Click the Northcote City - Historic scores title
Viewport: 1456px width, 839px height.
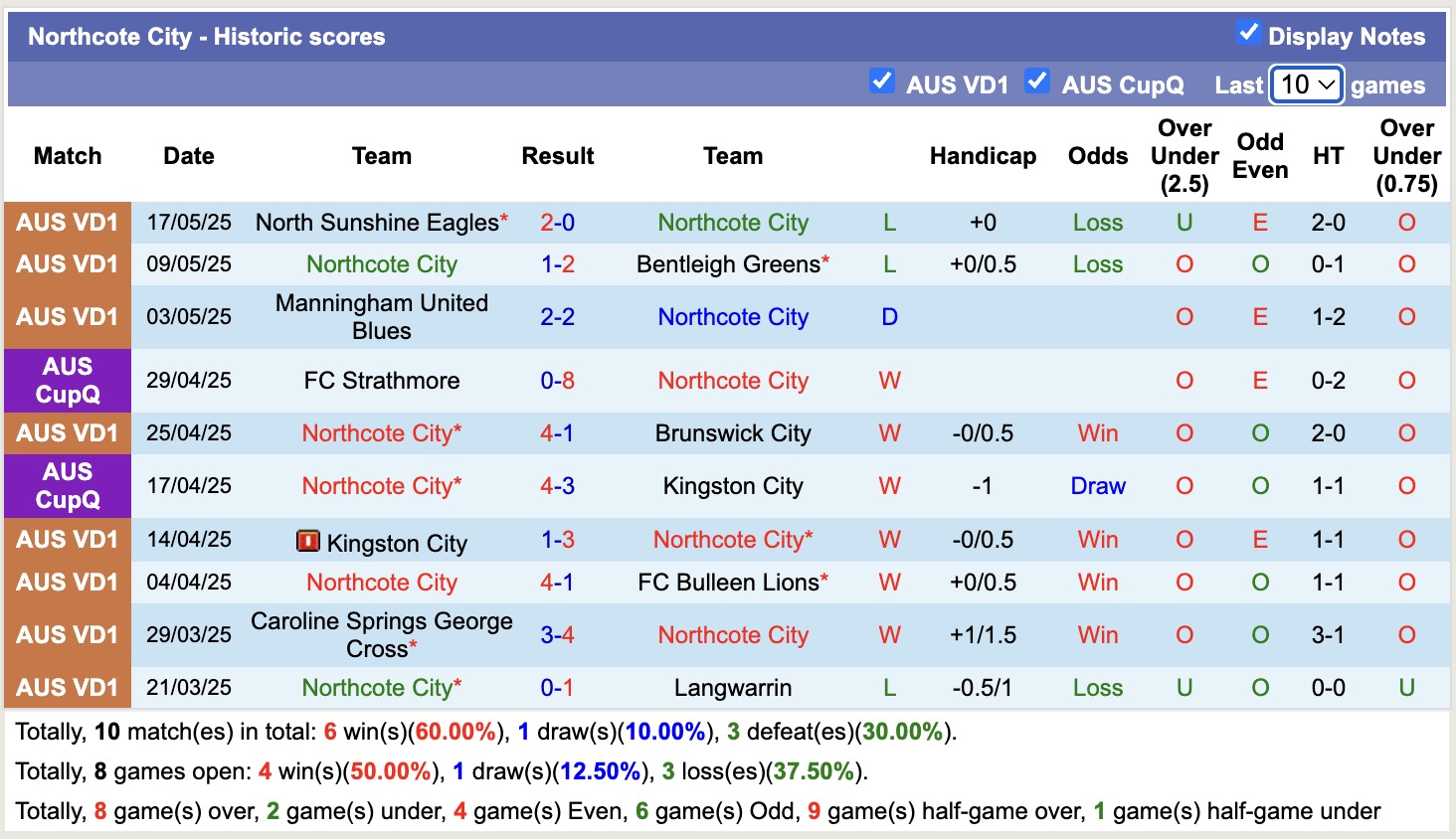208,36
